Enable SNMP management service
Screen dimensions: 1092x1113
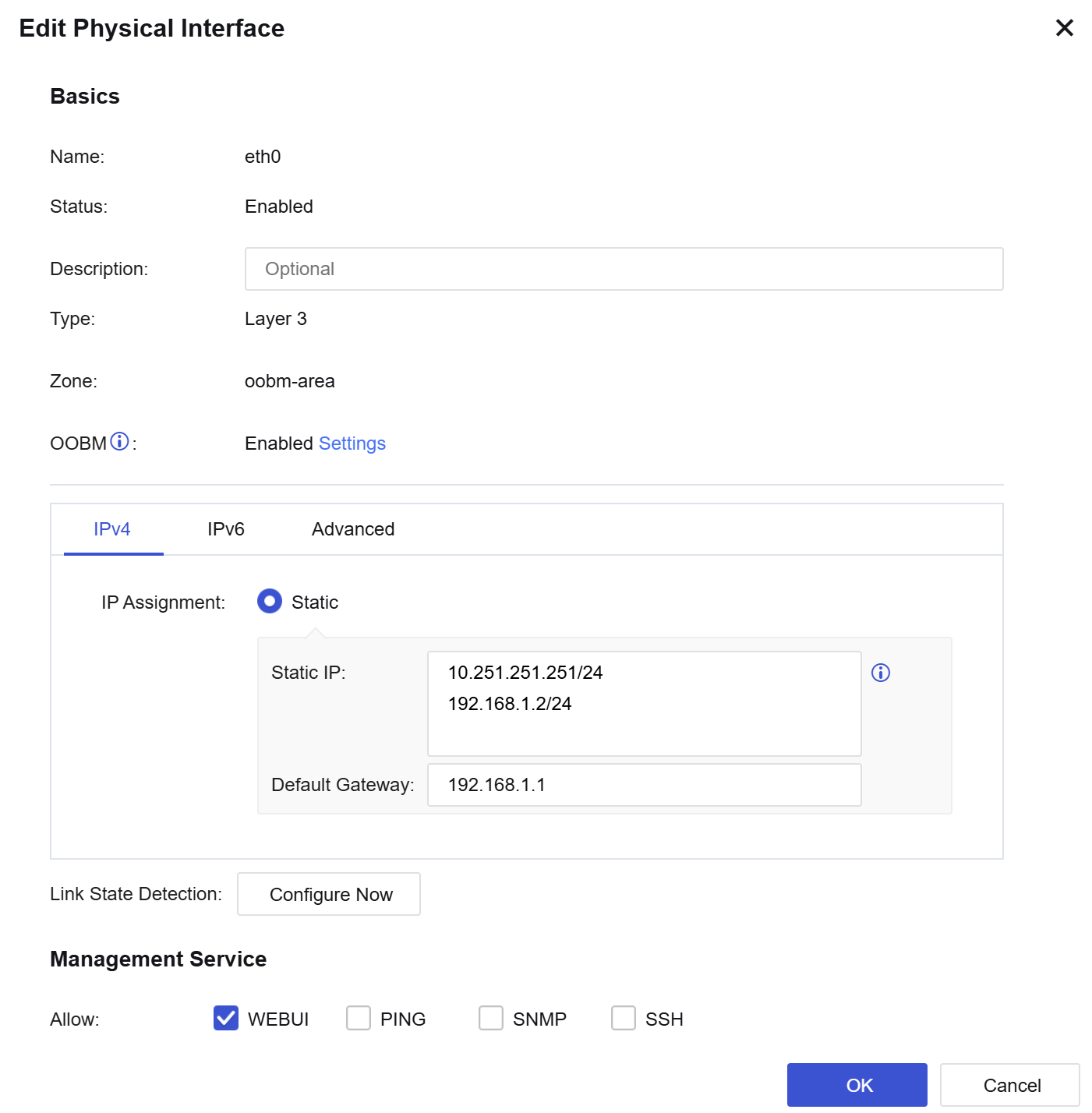[x=491, y=1018]
